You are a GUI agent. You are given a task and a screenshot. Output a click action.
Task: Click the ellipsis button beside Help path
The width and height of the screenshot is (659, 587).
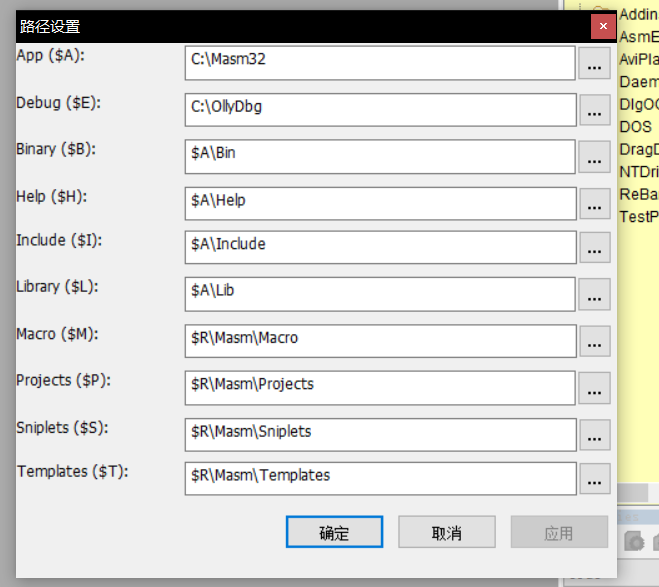click(x=595, y=203)
